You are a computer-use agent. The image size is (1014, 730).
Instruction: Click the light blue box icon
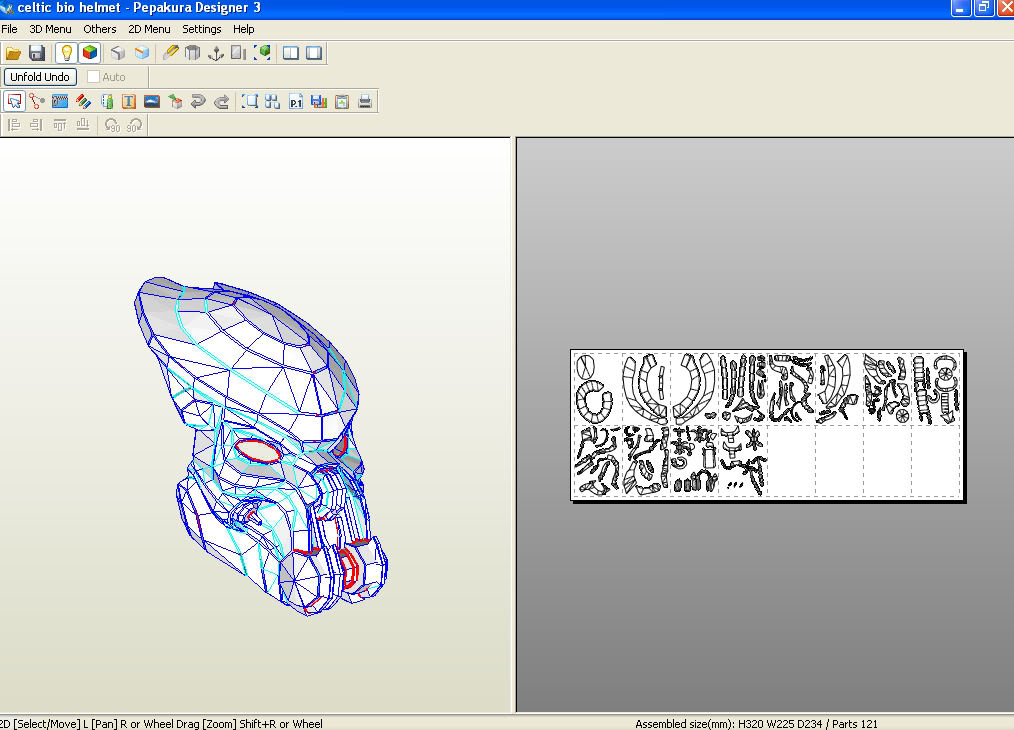click(142, 53)
